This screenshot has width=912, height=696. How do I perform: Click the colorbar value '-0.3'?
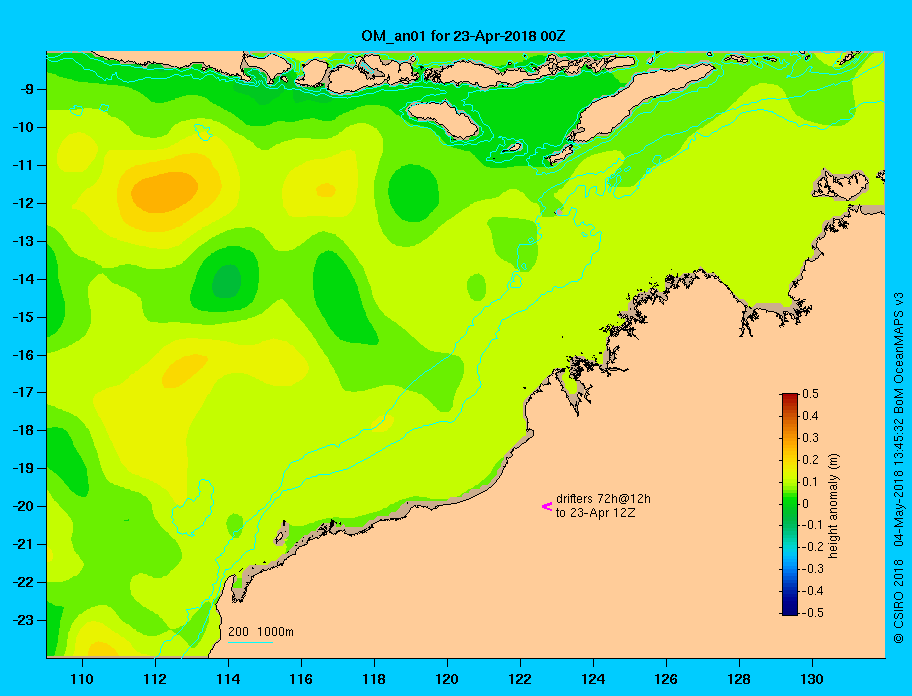(x=813, y=569)
